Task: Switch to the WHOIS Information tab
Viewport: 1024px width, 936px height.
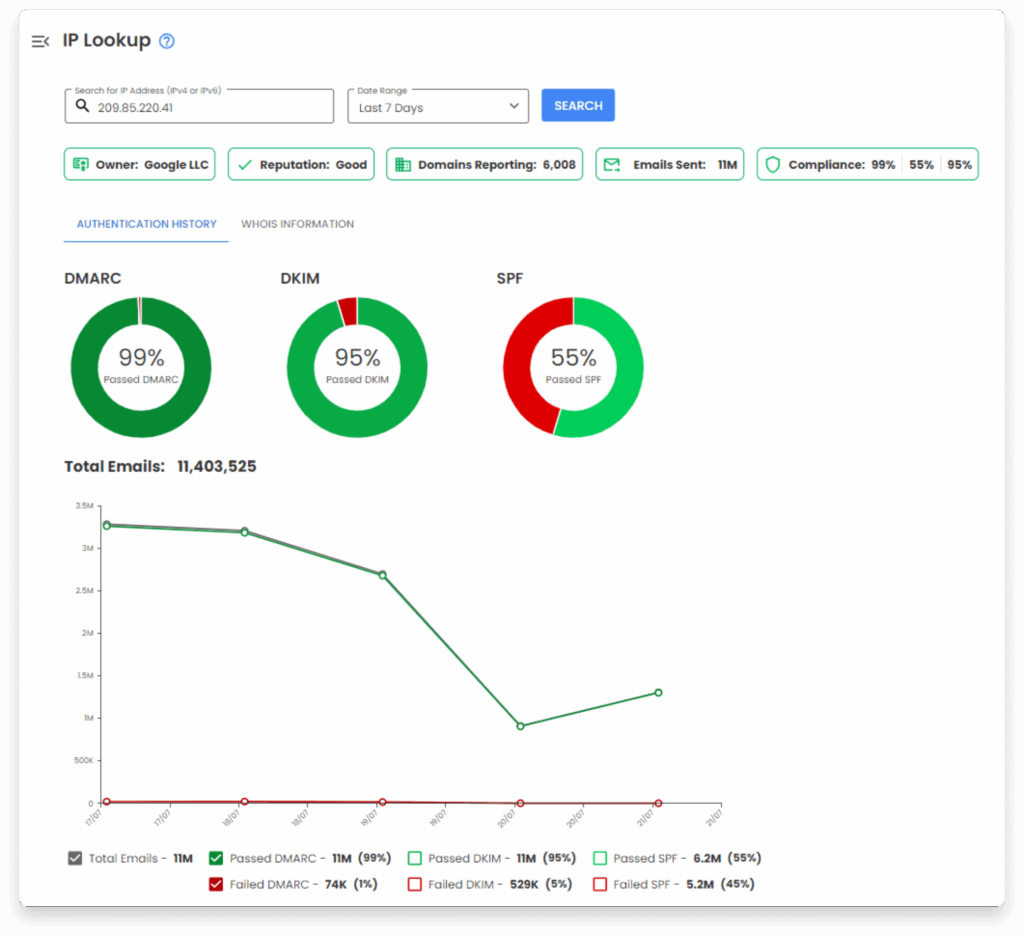Action: [297, 224]
